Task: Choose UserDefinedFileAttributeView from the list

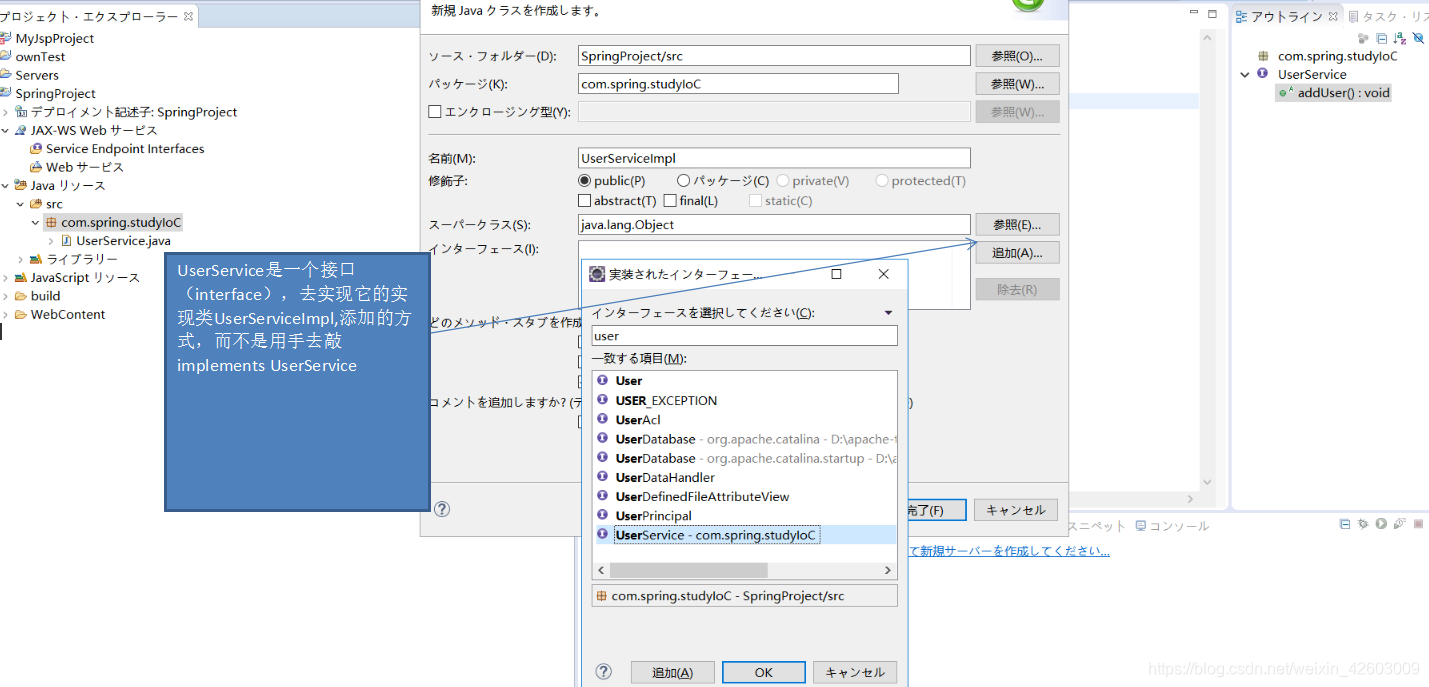Action: [x=702, y=497]
